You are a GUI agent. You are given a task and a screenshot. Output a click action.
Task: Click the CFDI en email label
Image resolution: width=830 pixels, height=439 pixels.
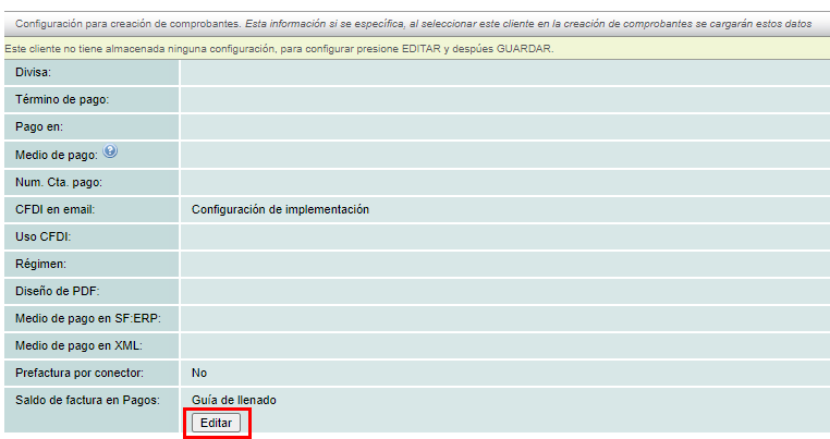pyautogui.click(x=54, y=209)
